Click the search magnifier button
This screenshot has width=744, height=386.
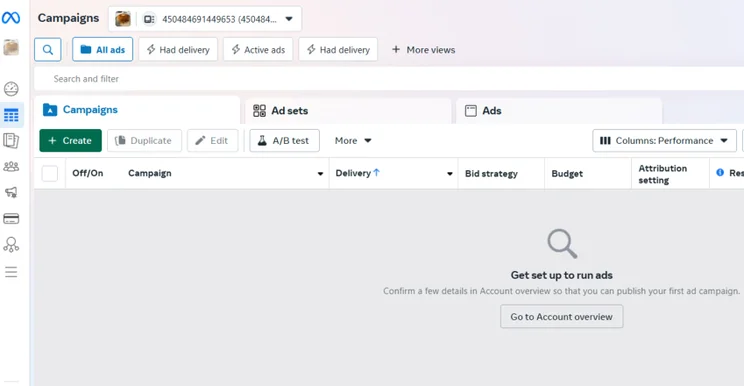click(x=48, y=50)
